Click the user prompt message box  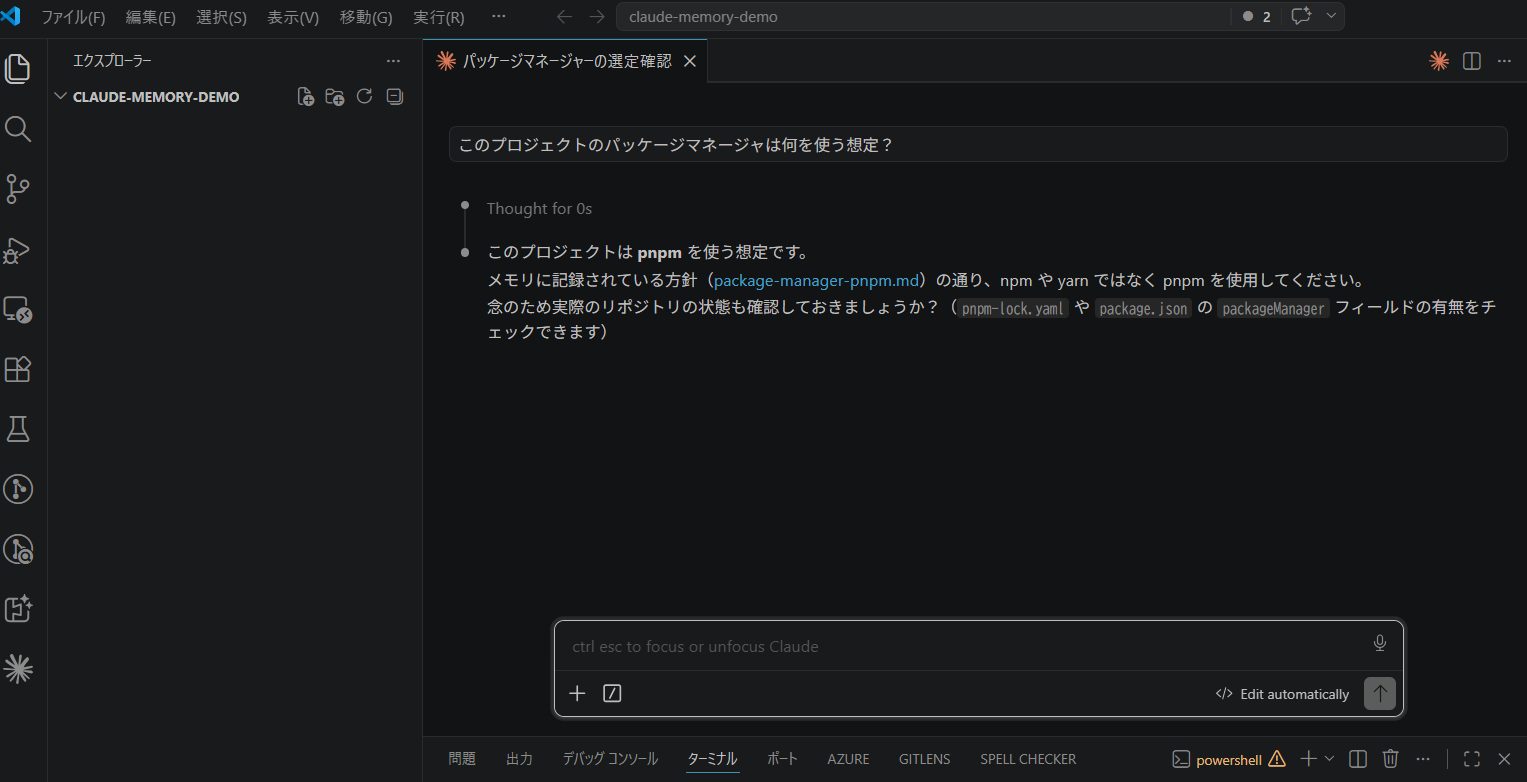[978, 144]
